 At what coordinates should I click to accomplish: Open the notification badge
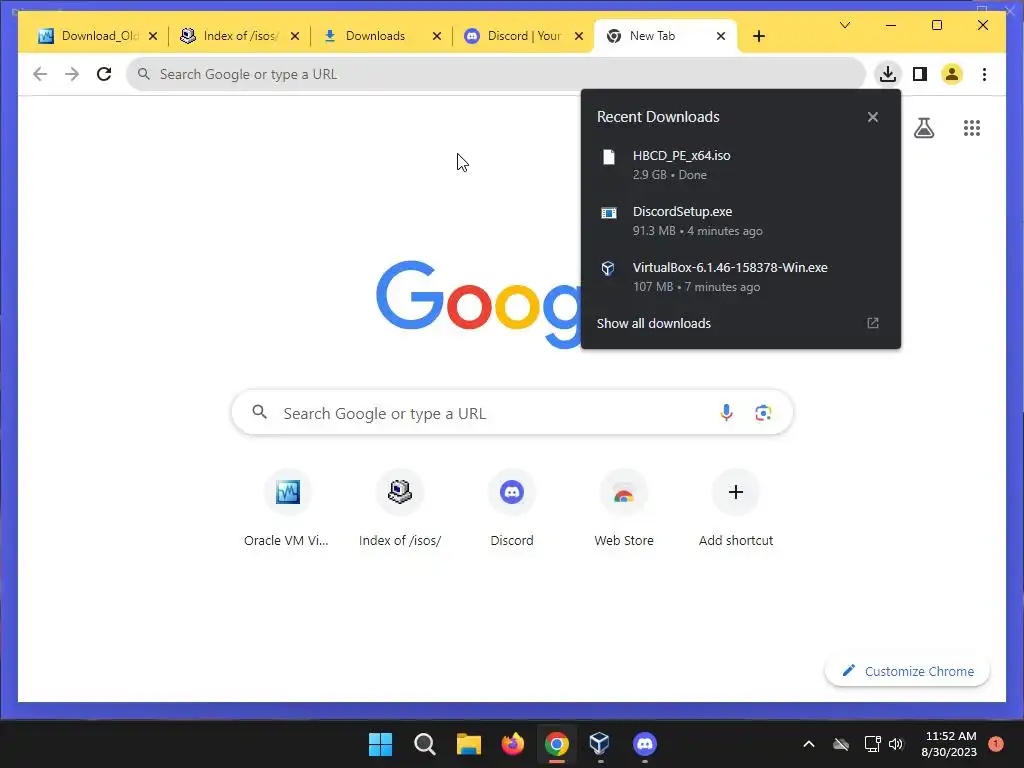(996, 744)
